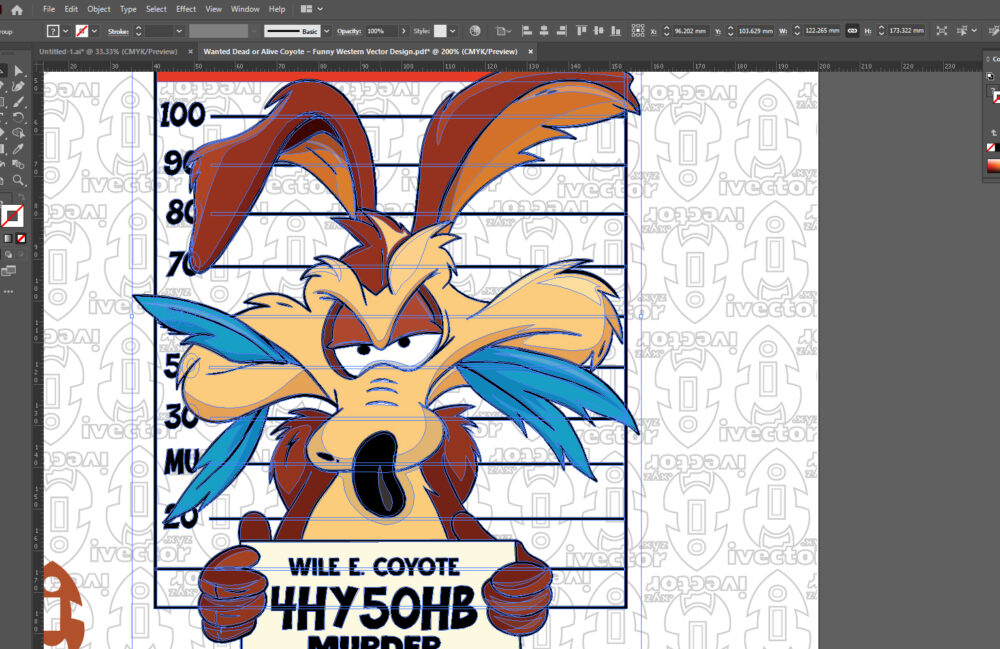The width and height of the screenshot is (1000, 649).
Task: Click the Stroke color swatch in control bar
Action: (x=82, y=31)
